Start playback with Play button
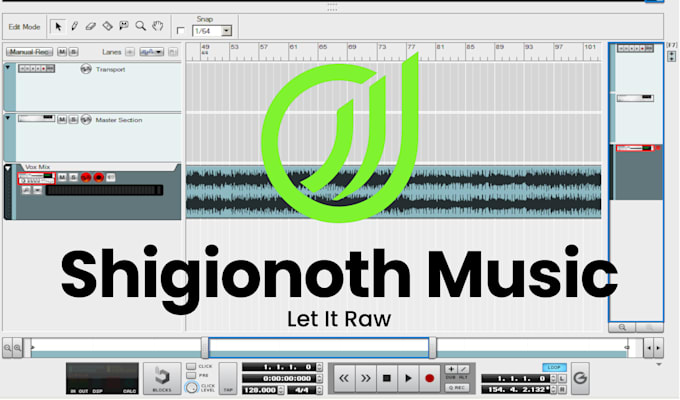Screen dimensions: 680x400 [408, 378]
